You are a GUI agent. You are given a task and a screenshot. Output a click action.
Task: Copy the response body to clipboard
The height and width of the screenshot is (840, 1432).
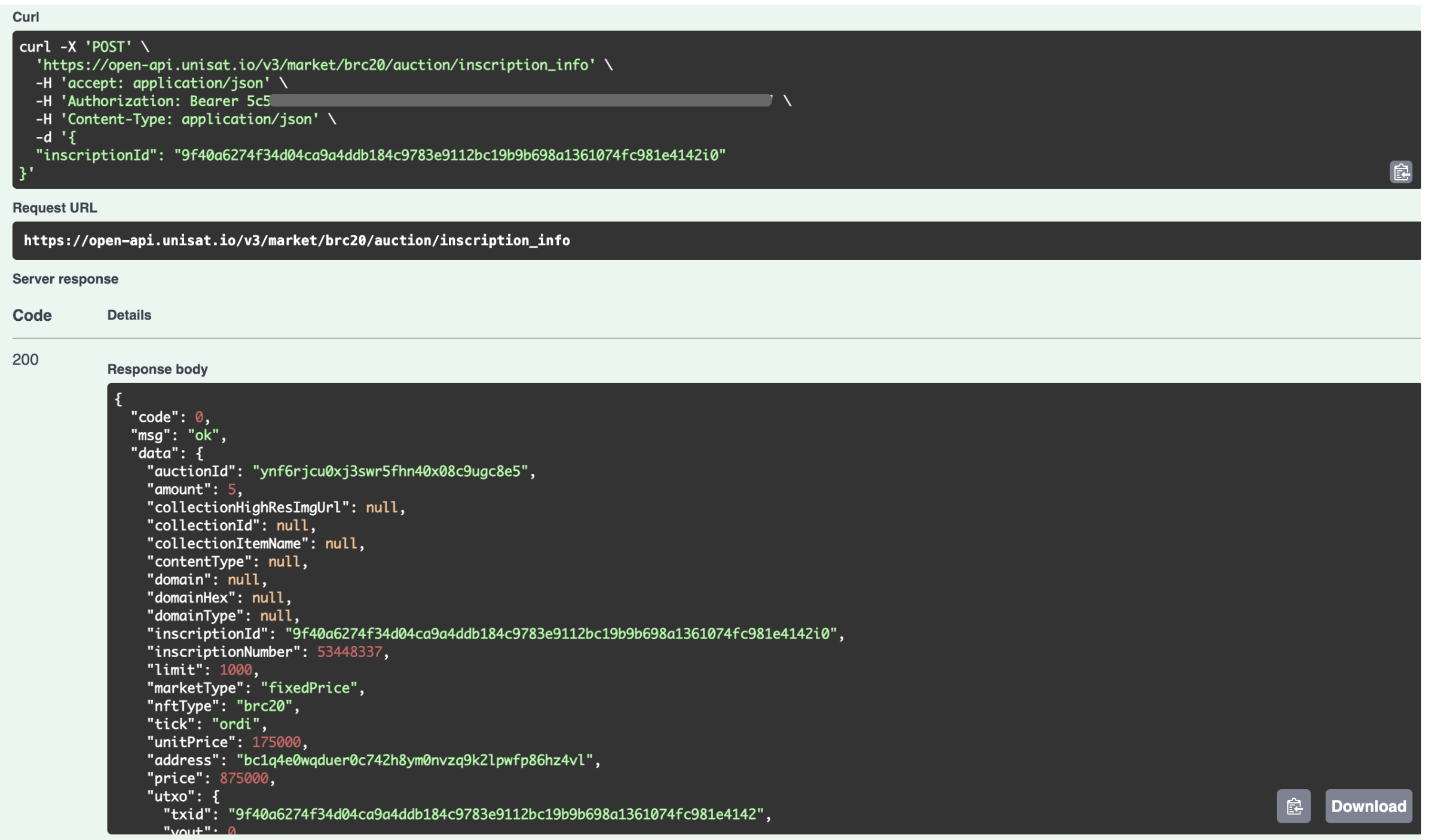coord(1293,806)
